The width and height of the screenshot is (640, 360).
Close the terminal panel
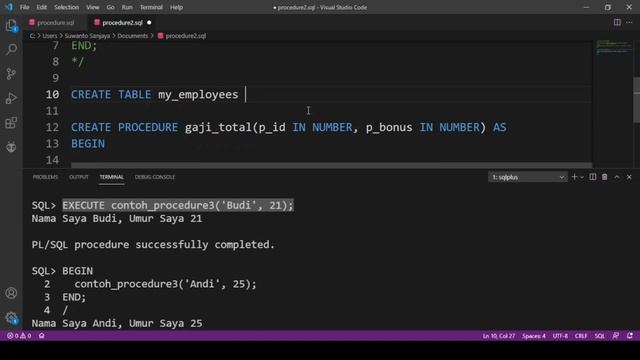coord(629,177)
